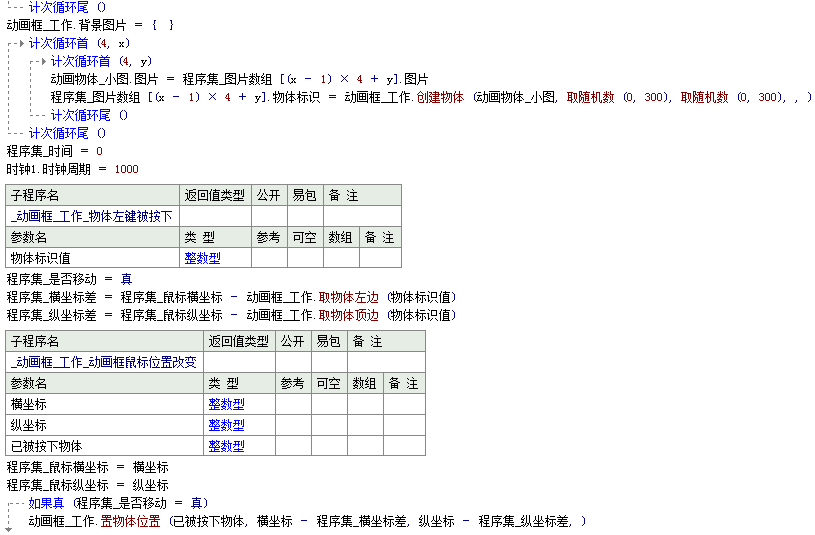Viewport: 815px width, 535px height.
Task: Click the 程序集_时间 = 0 line
Action: tap(55, 151)
